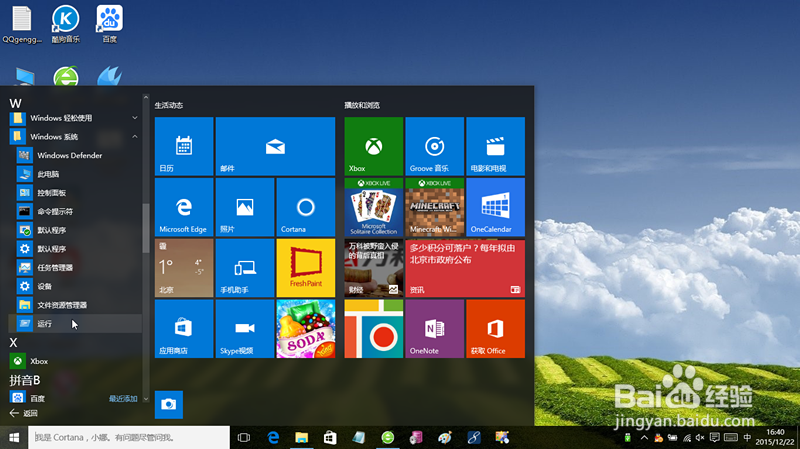Open File Explorer from the taskbar
Image resolution: width=800 pixels, height=449 pixels.
302,437
